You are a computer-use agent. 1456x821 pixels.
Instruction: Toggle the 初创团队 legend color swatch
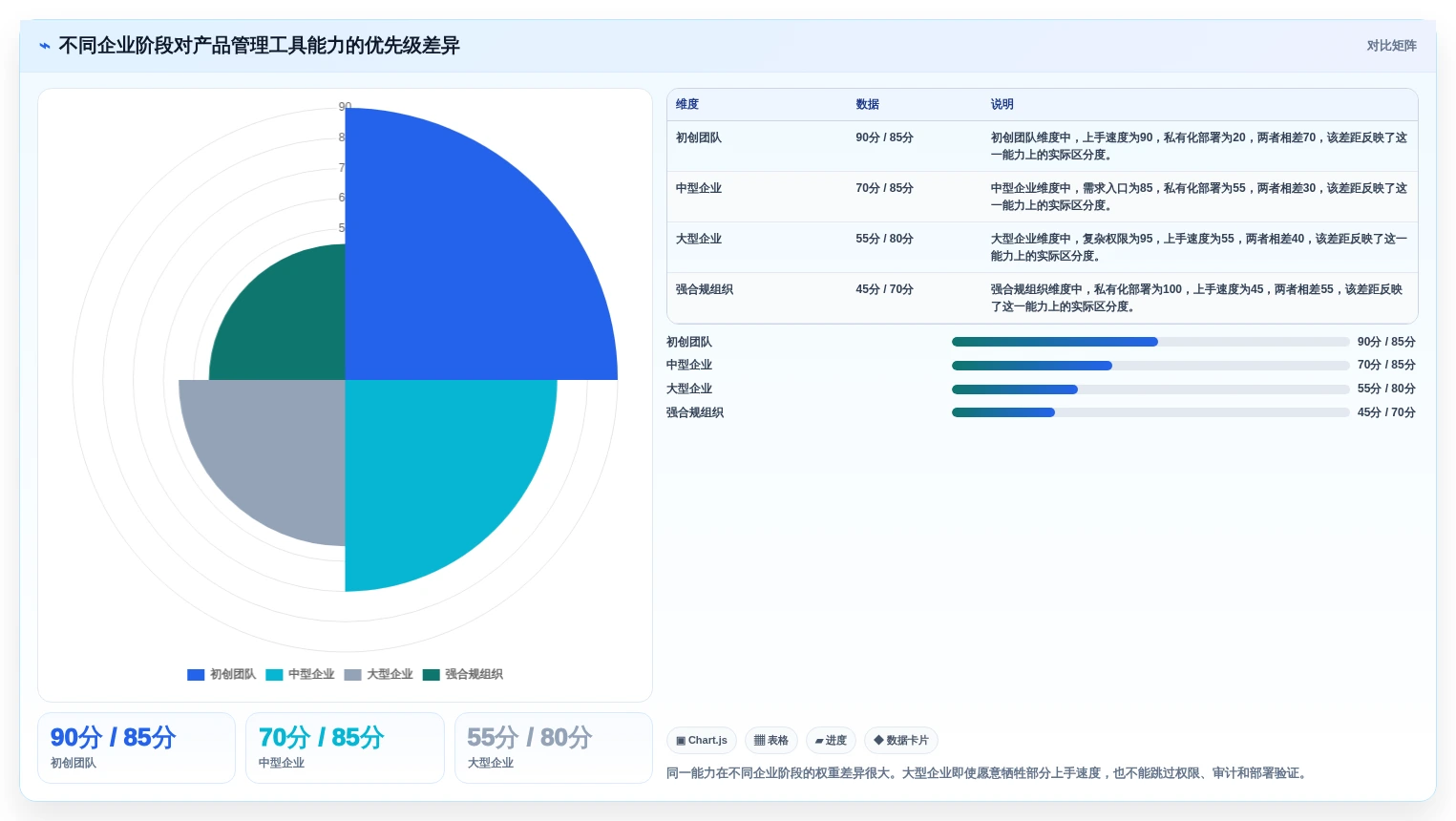click(196, 675)
